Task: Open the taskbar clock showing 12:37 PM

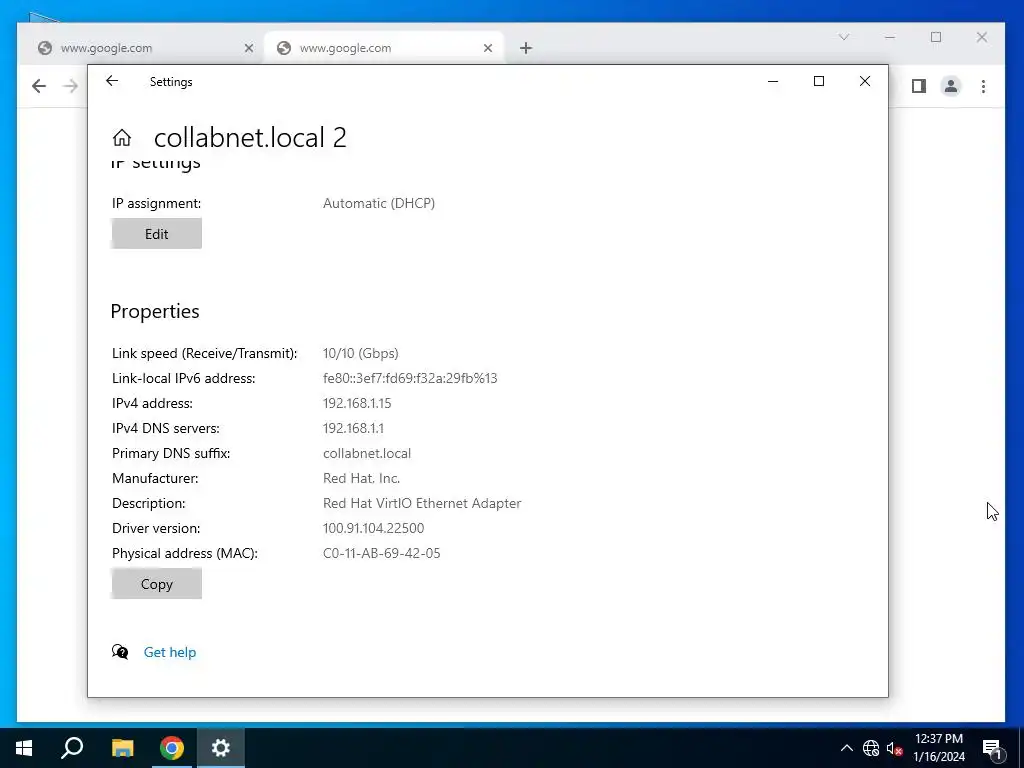Action: [x=938, y=748]
